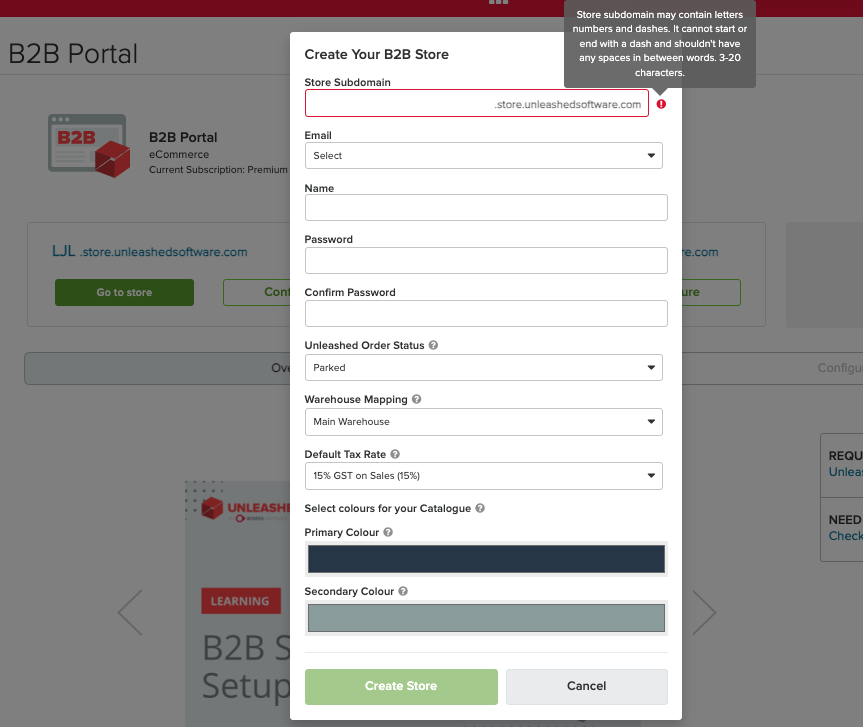Click help icon beside Default Tax Rate

395,454
